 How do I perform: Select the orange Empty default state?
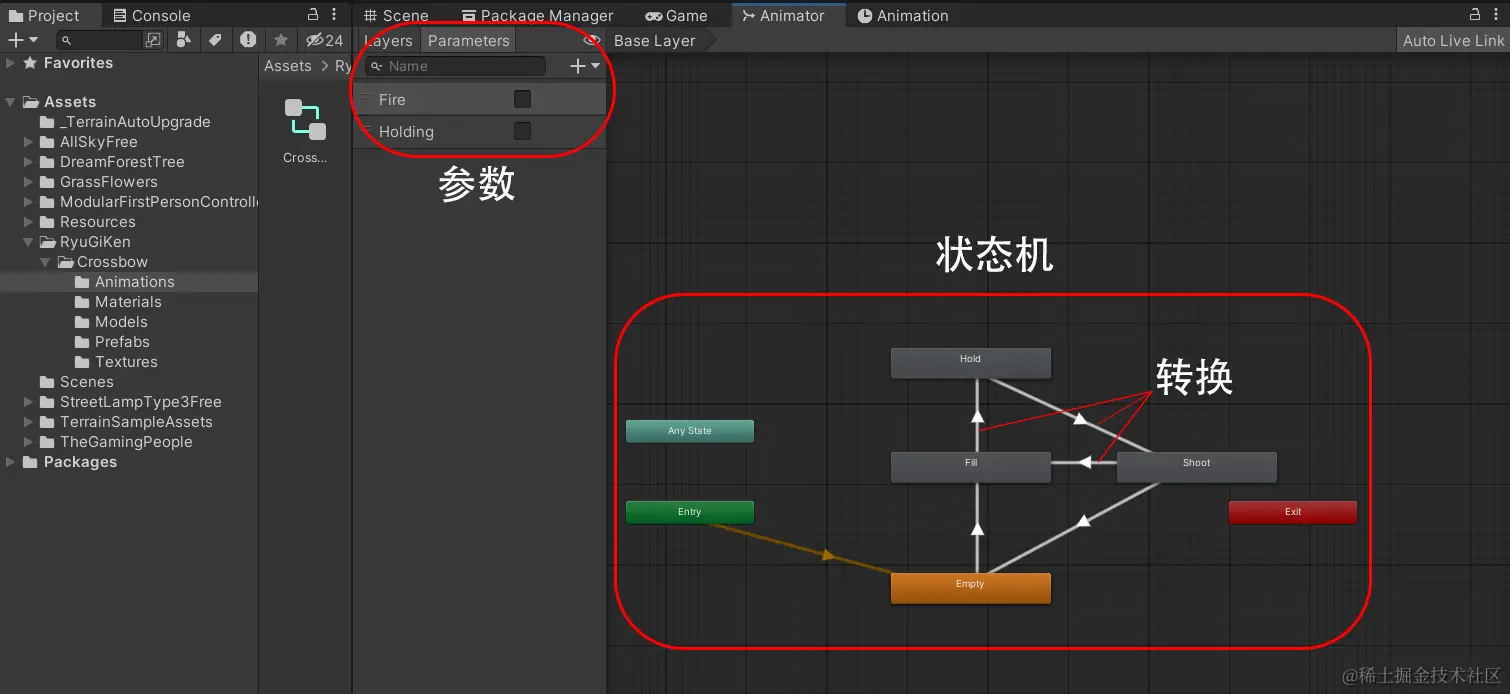970,588
